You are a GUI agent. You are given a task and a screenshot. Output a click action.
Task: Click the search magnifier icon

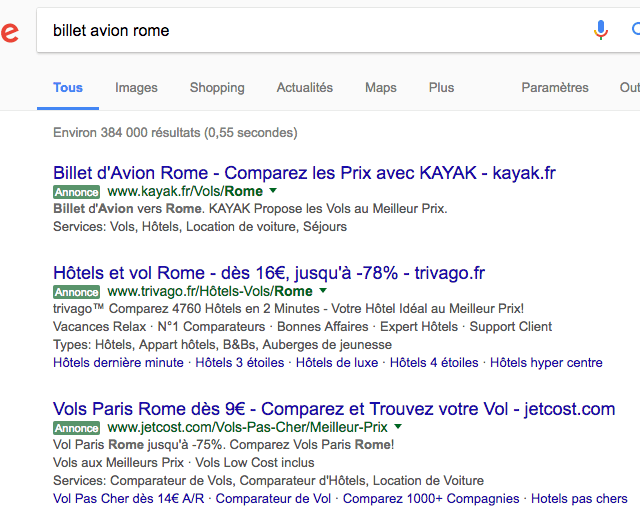[636, 29]
